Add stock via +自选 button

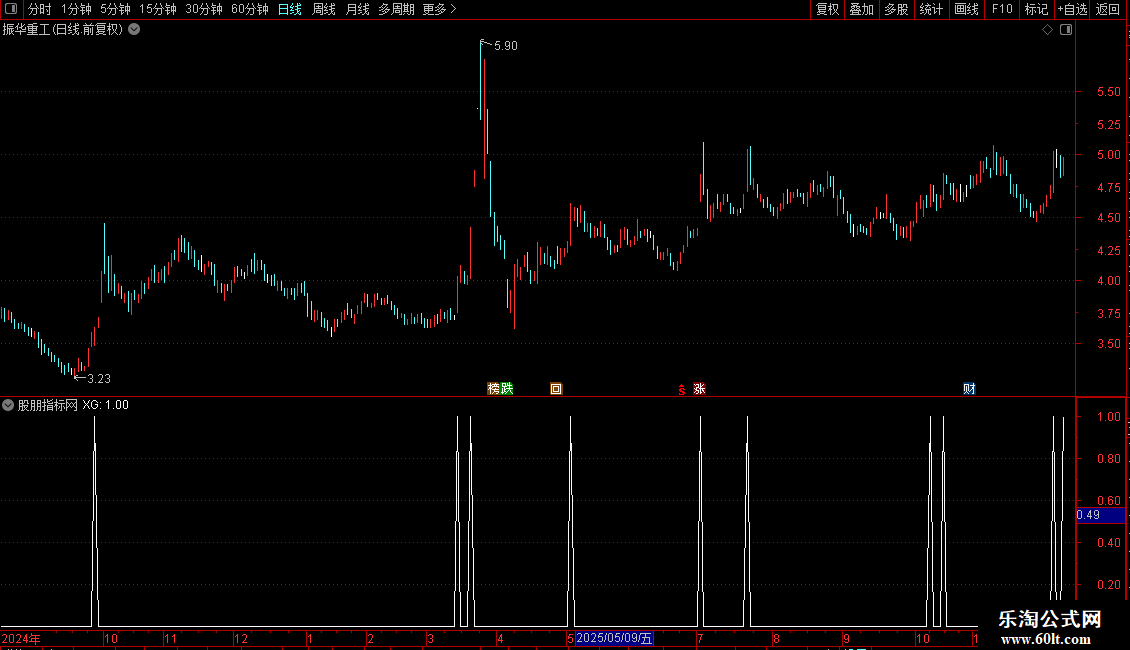(1072, 9)
